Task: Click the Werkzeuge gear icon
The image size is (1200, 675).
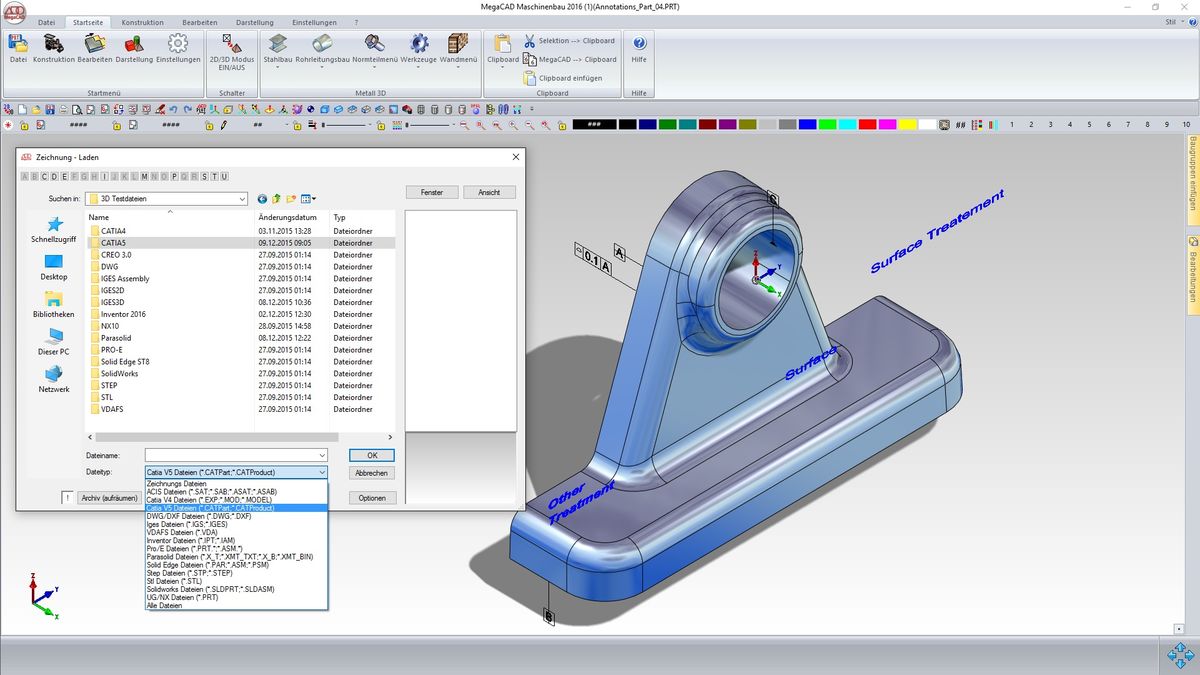Action: tap(420, 46)
